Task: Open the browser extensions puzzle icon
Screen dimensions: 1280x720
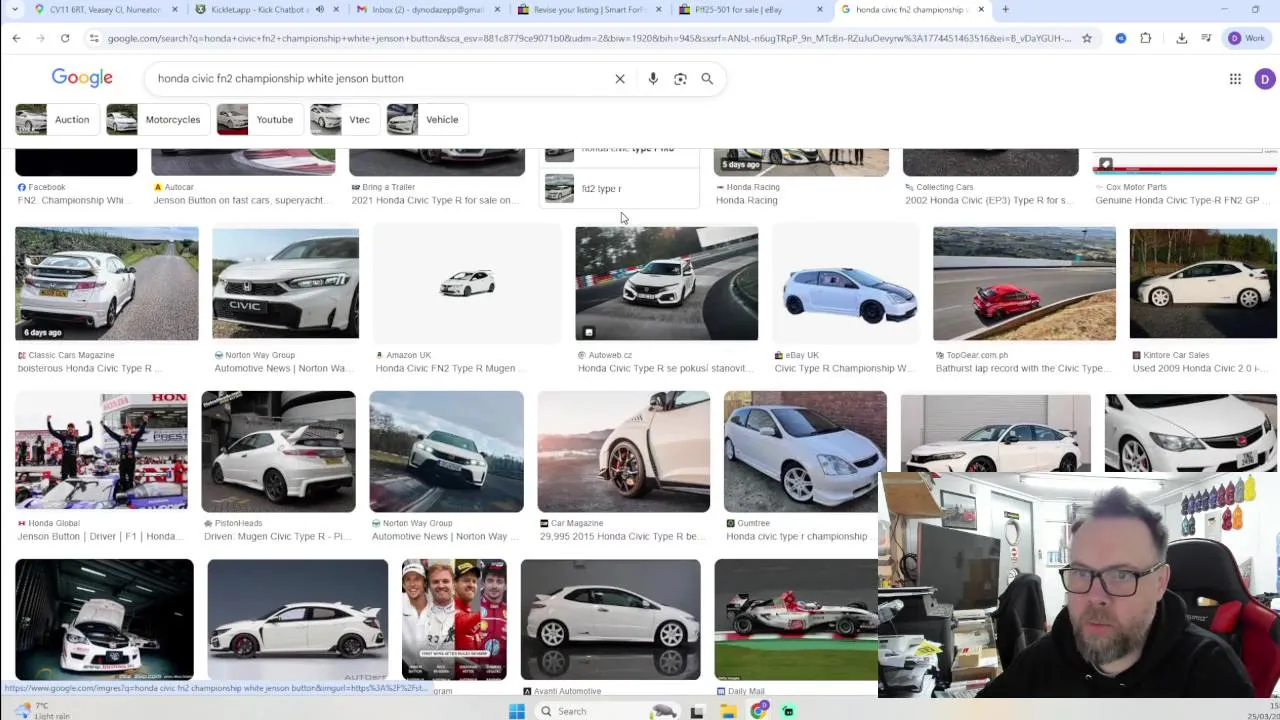Action: click(1146, 38)
